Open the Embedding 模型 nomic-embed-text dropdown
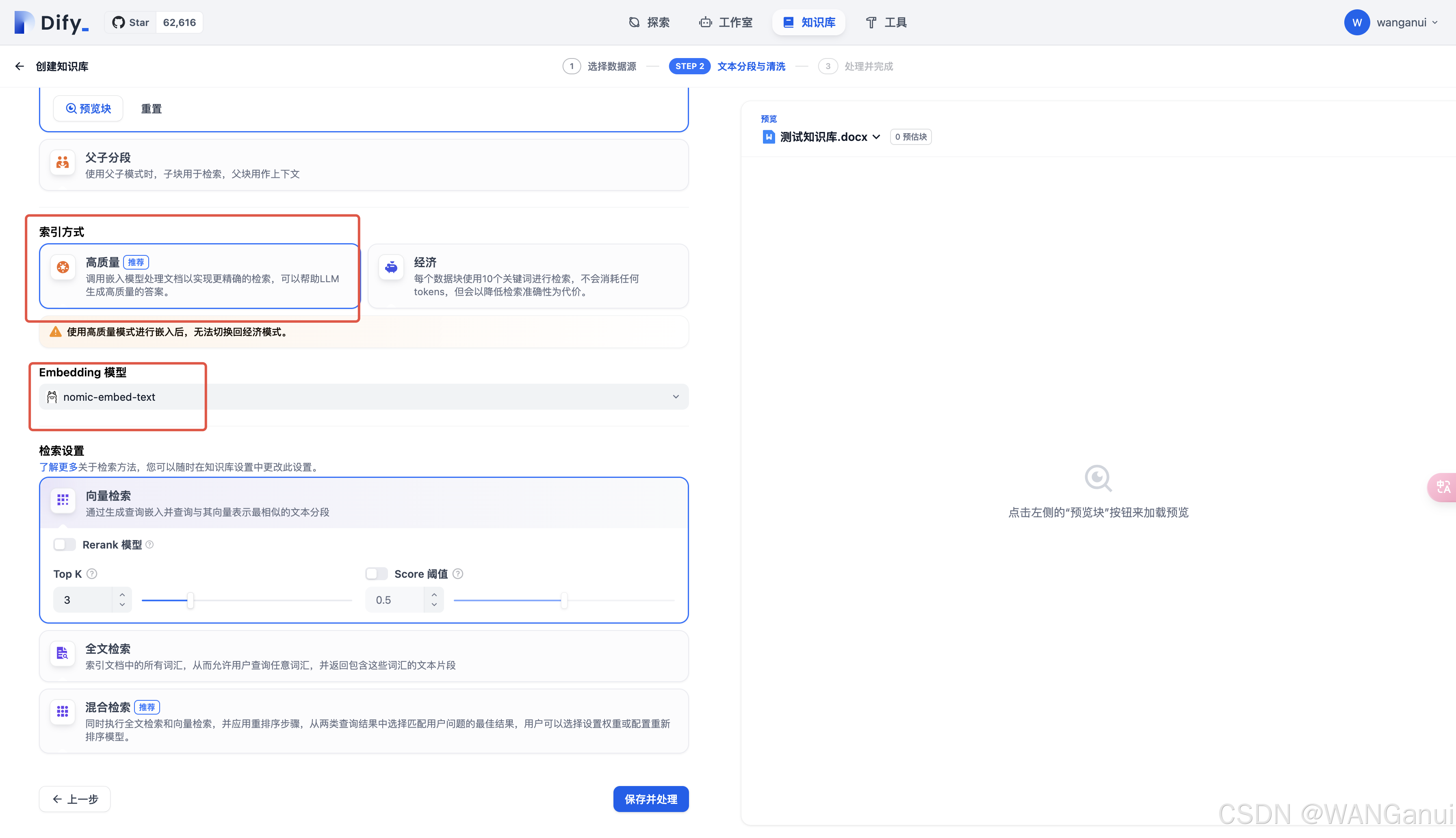Image resolution: width=1456 pixels, height=838 pixels. click(x=363, y=397)
